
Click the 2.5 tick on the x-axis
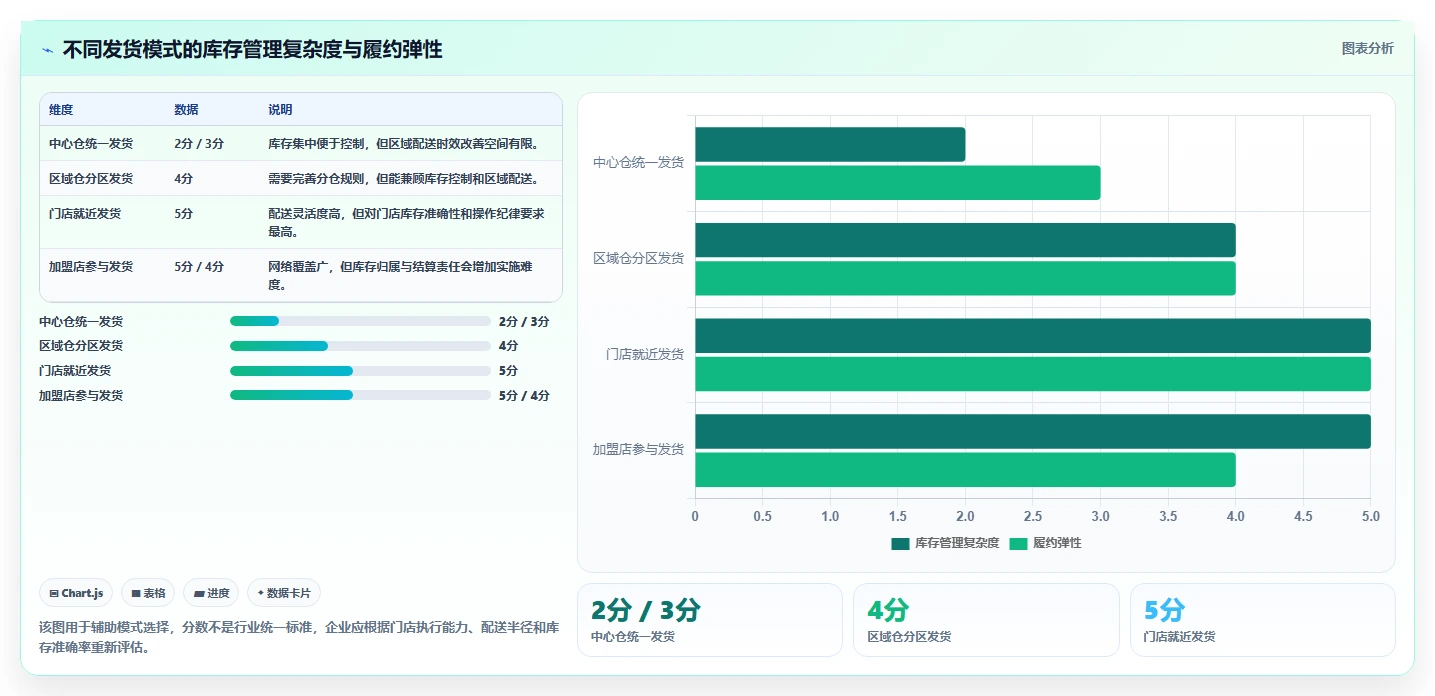[x=1033, y=517]
